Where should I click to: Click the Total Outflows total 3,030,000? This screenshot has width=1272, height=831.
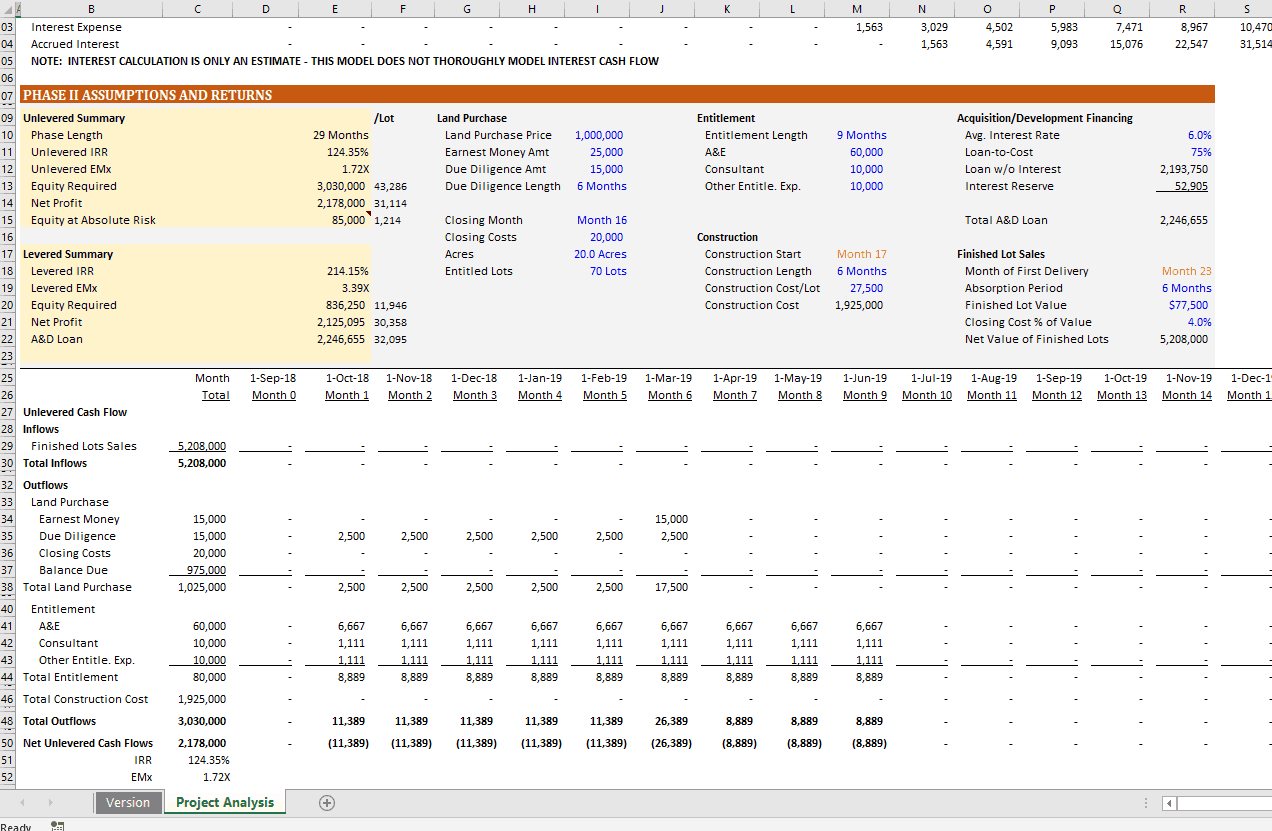[x=202, y=721]
